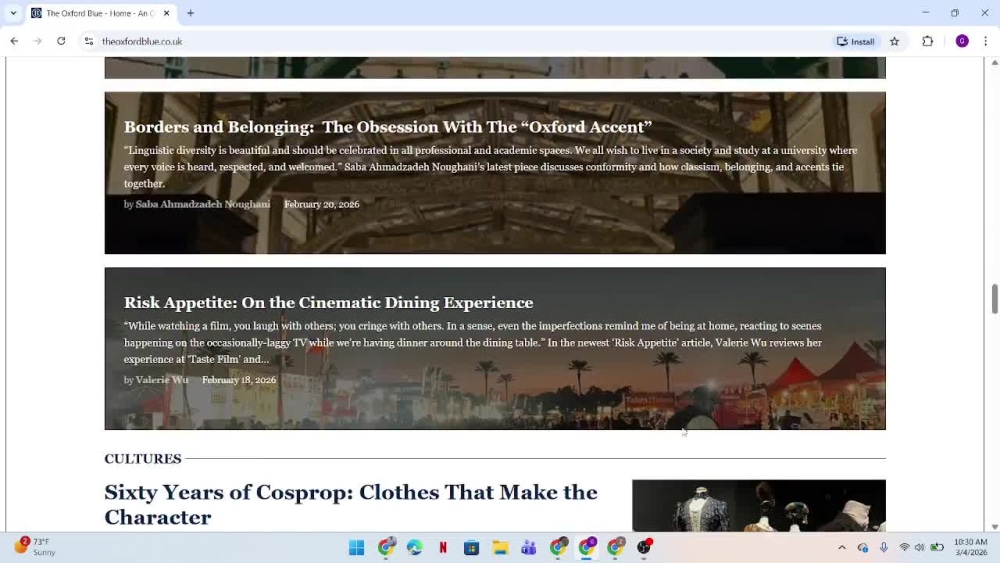The width and height of the screenshot is (1000, 563).
Task: Click the 'While watching a film' excerpt text
Action: click(x=473, y=342)
